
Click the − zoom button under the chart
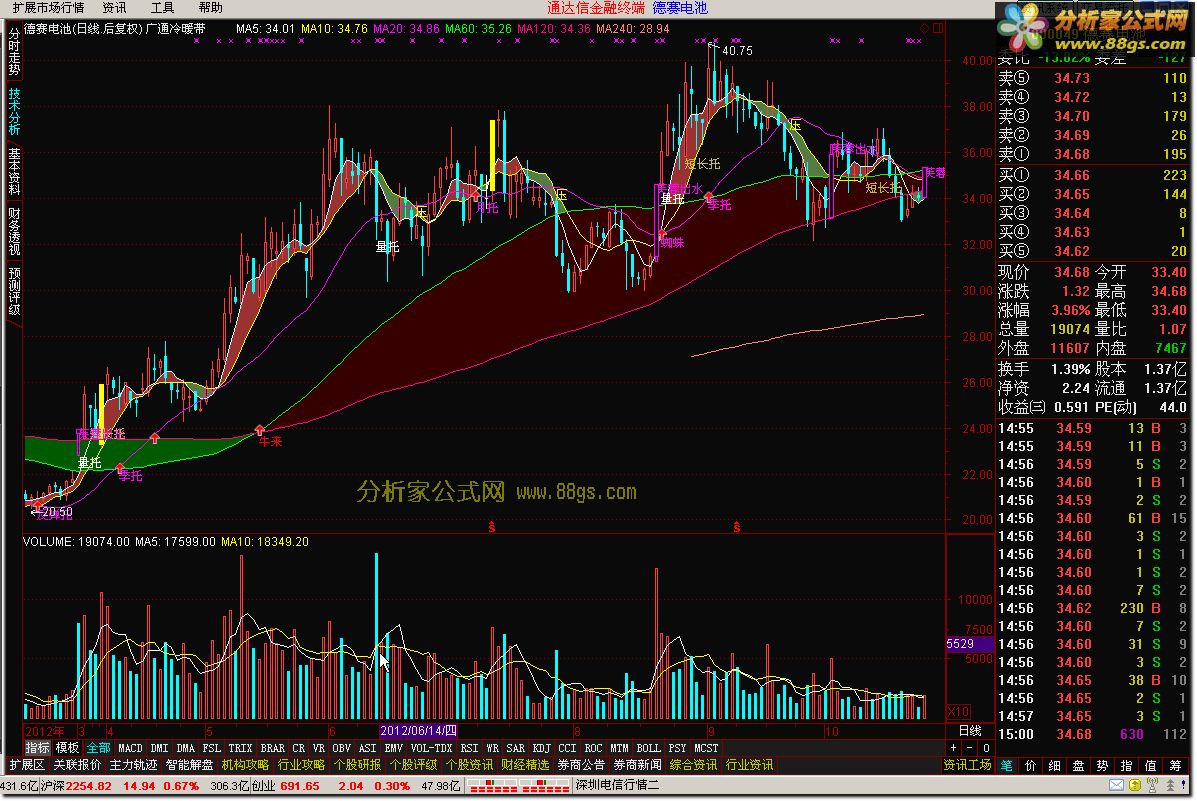click(970, 748)
